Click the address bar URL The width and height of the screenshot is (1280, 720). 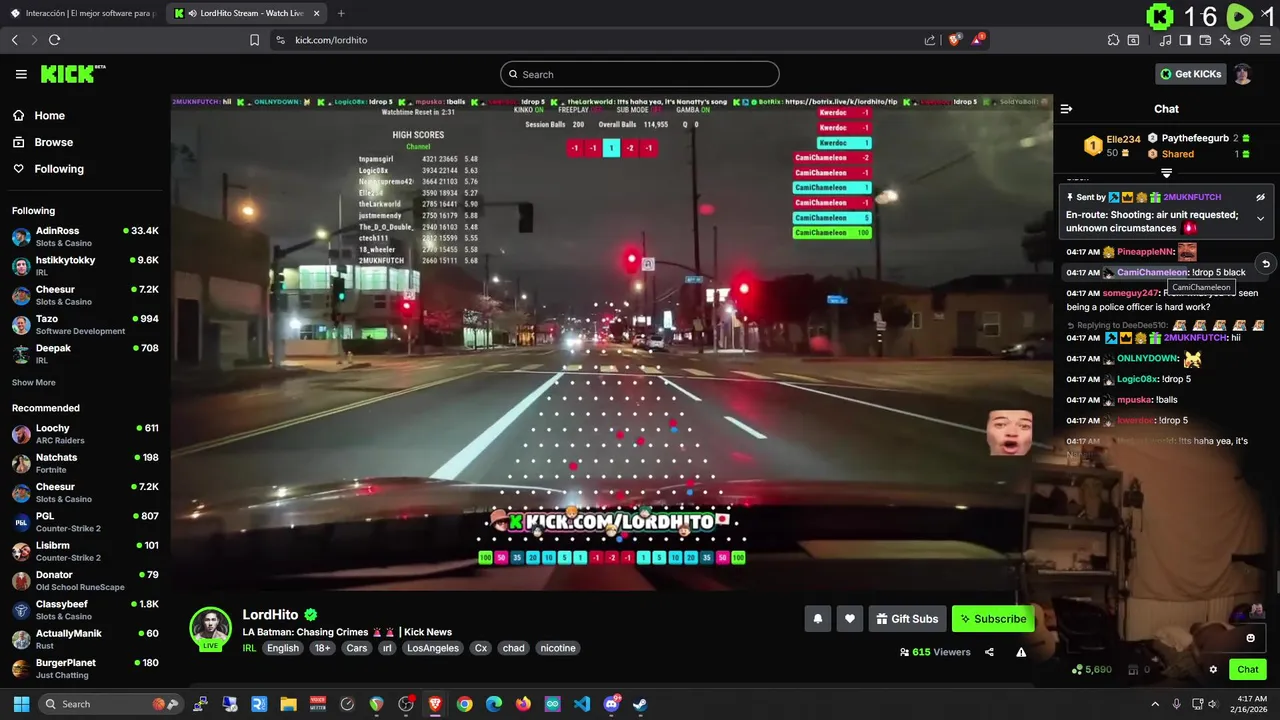[x=331, y=40]
